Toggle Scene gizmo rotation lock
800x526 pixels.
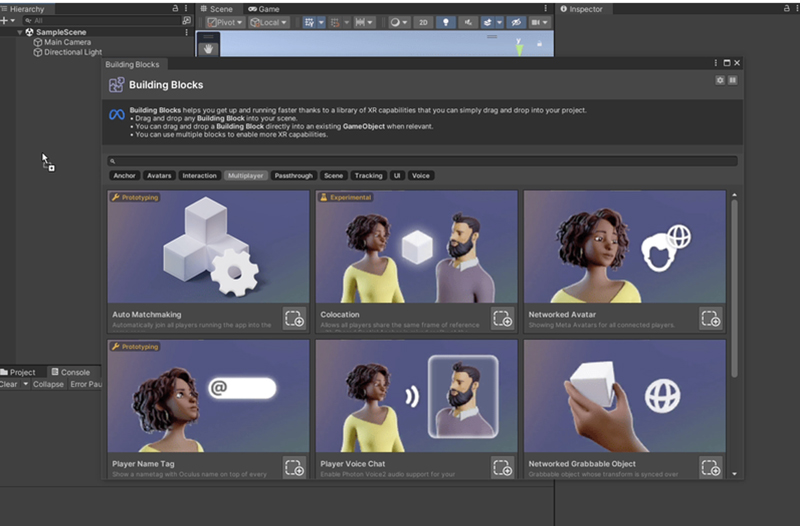pos(539,44)
